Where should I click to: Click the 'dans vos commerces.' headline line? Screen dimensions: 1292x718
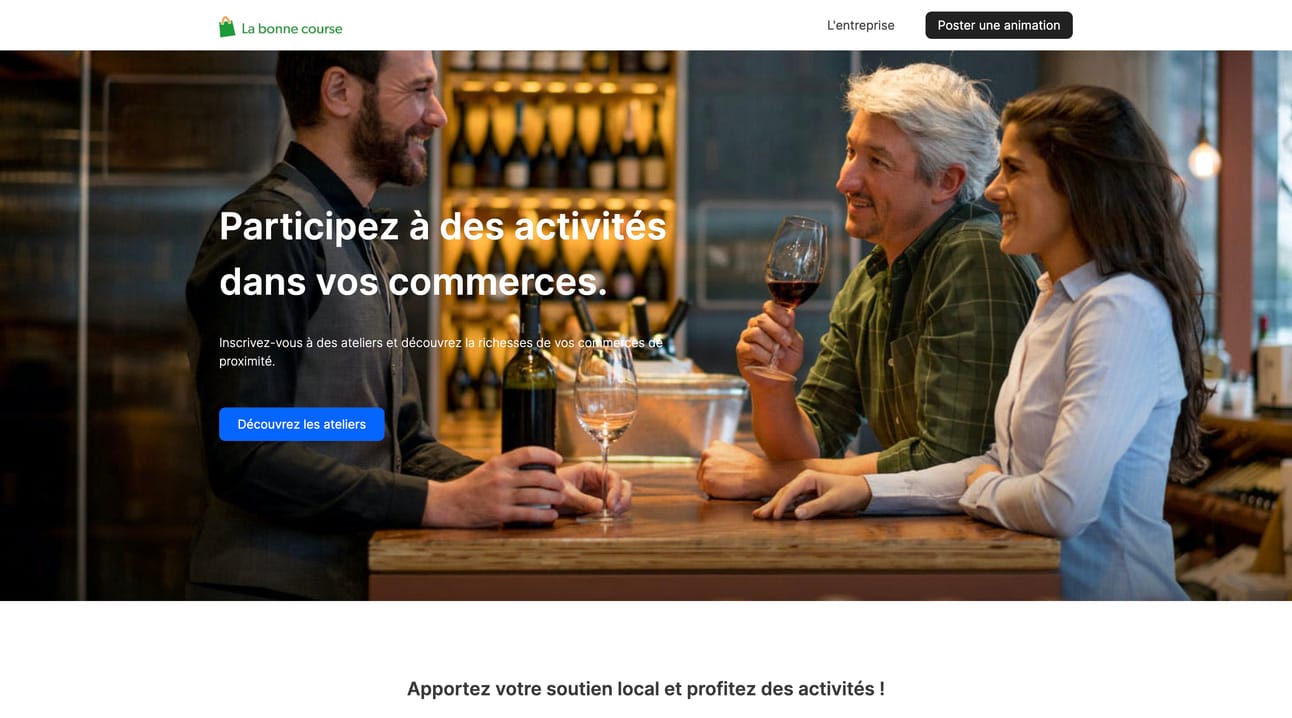(x=413, y=281)
